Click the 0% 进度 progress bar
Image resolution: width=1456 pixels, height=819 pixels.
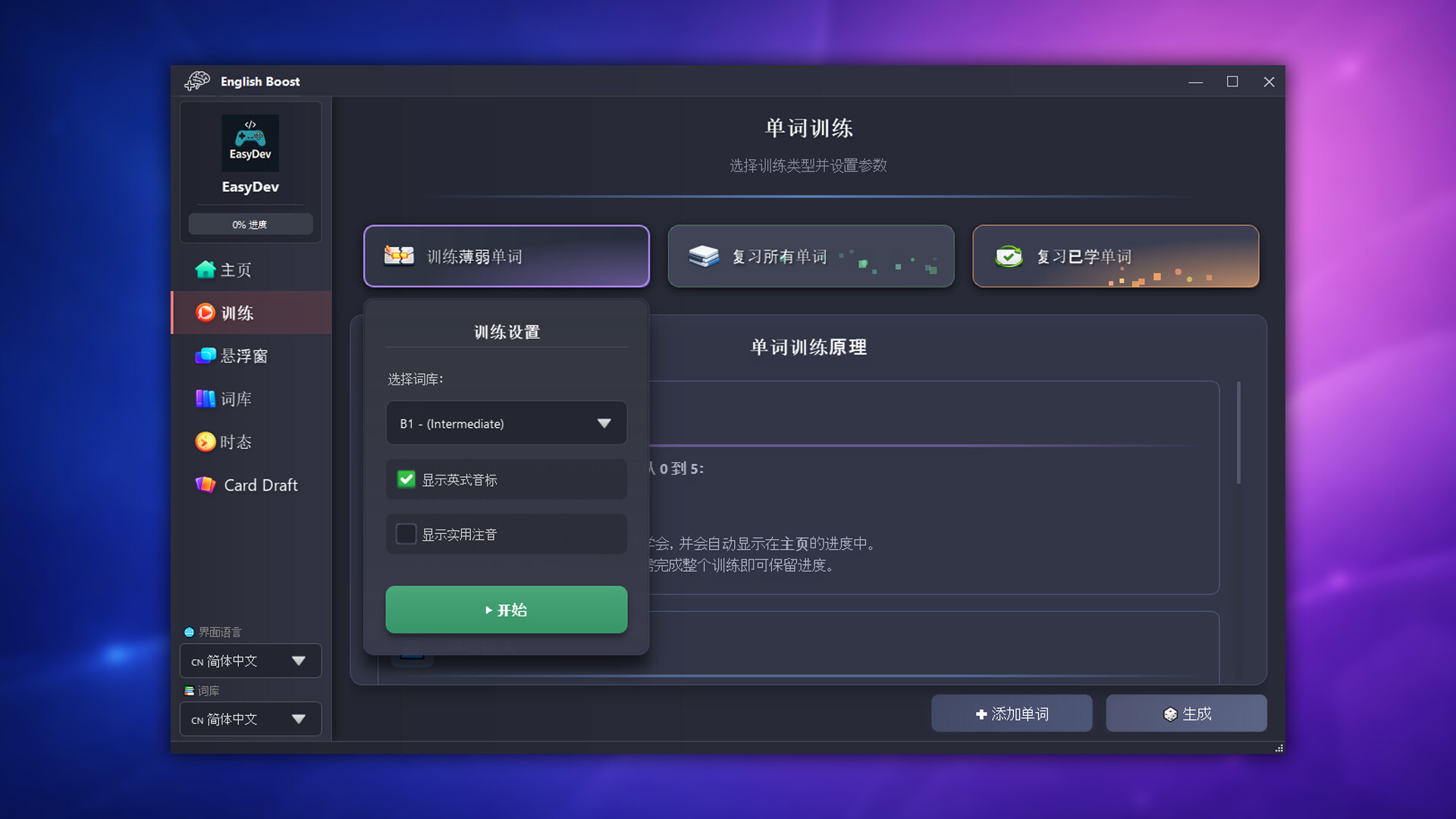tap(250, 224)
